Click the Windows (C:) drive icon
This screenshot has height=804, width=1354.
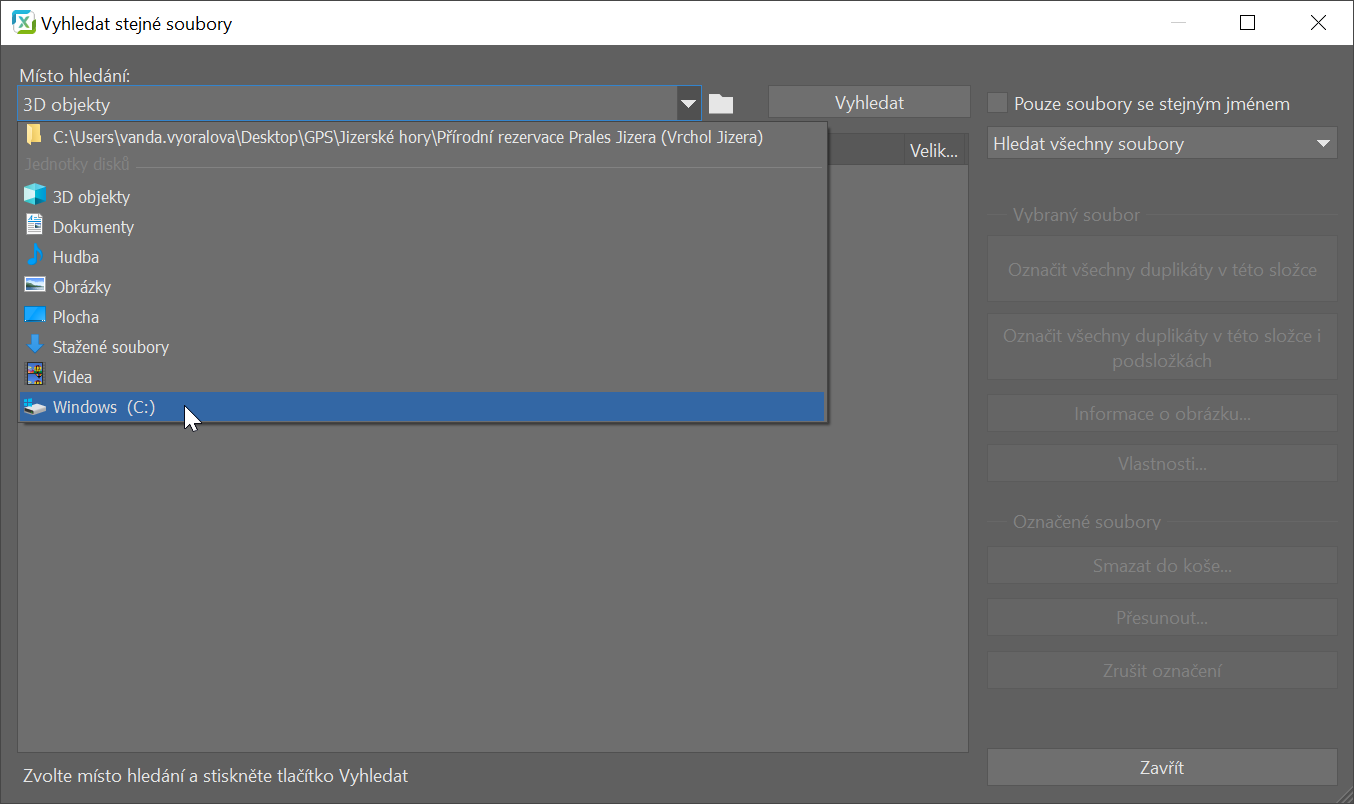(35, 407)
